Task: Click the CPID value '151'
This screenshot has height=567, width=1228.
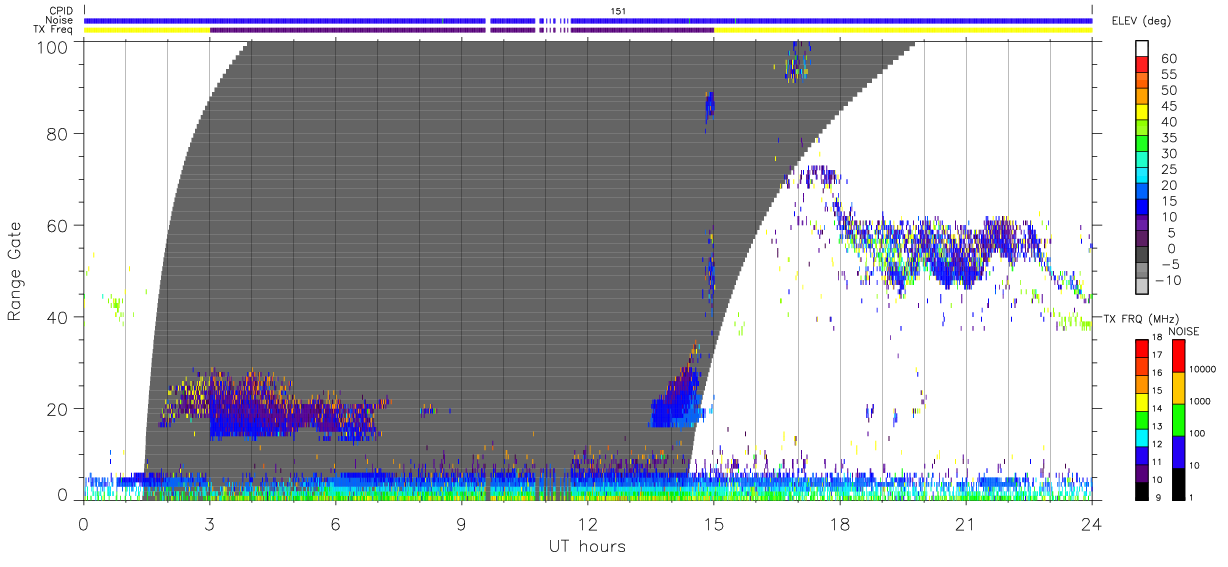Action: coord(618,11)
